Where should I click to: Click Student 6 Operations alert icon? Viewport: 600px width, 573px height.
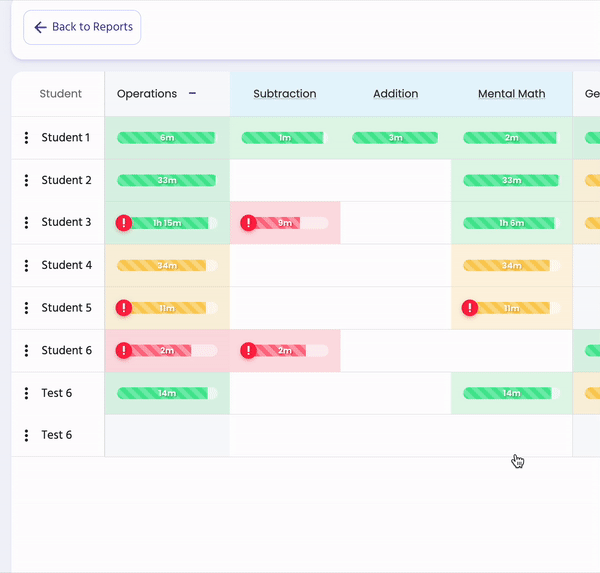124,350
